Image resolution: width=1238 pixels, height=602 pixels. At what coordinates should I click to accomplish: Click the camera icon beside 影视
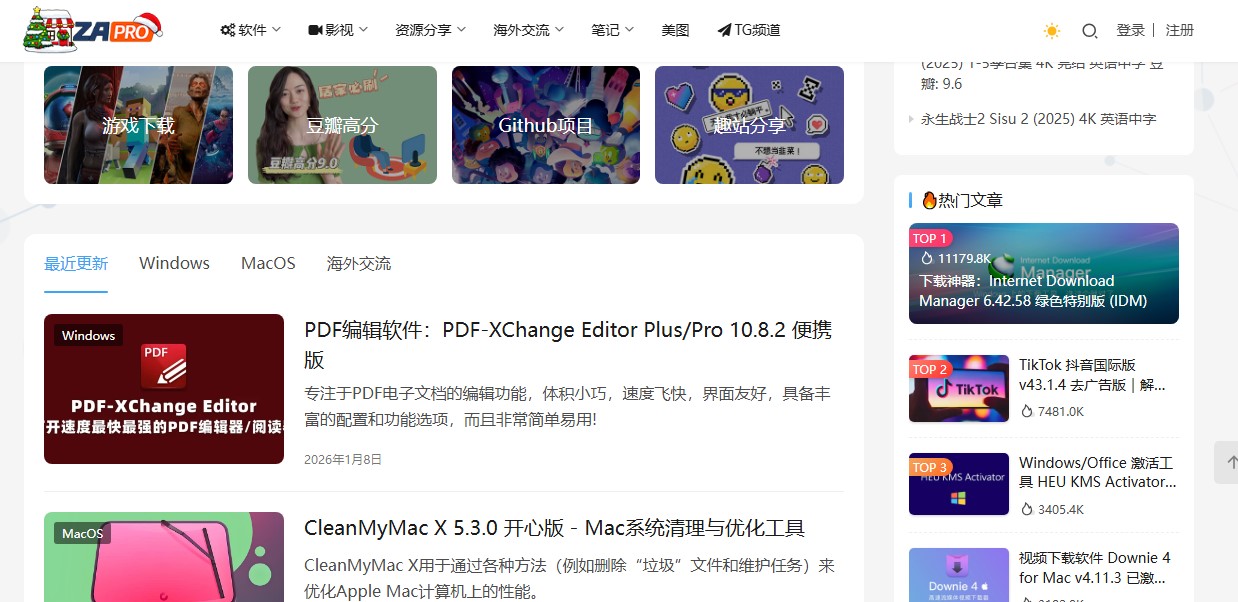tap(315, 30)
